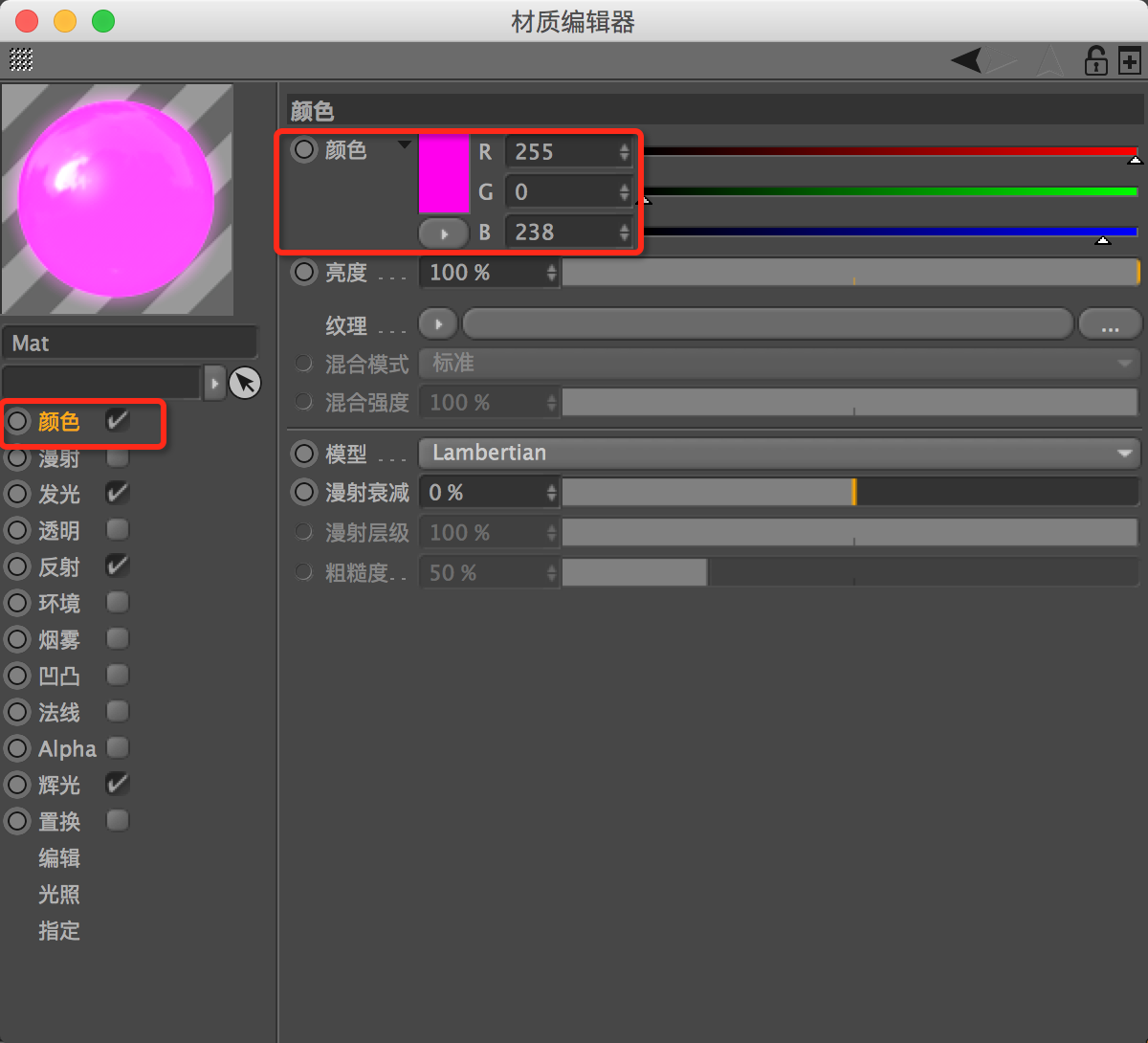Viewport: 1148px width, 1043px height.
Task: Click animation dot beside 颜色 parameter
Action: (x=303, y=150)
